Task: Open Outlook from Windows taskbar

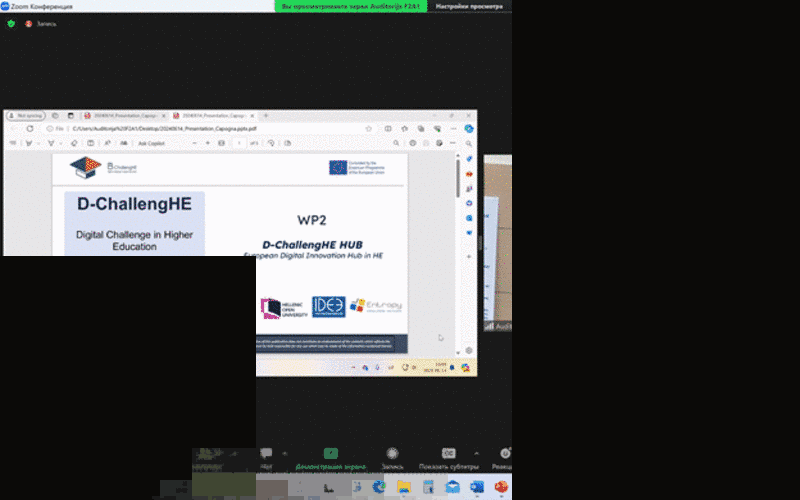Action: click(477, 487)
